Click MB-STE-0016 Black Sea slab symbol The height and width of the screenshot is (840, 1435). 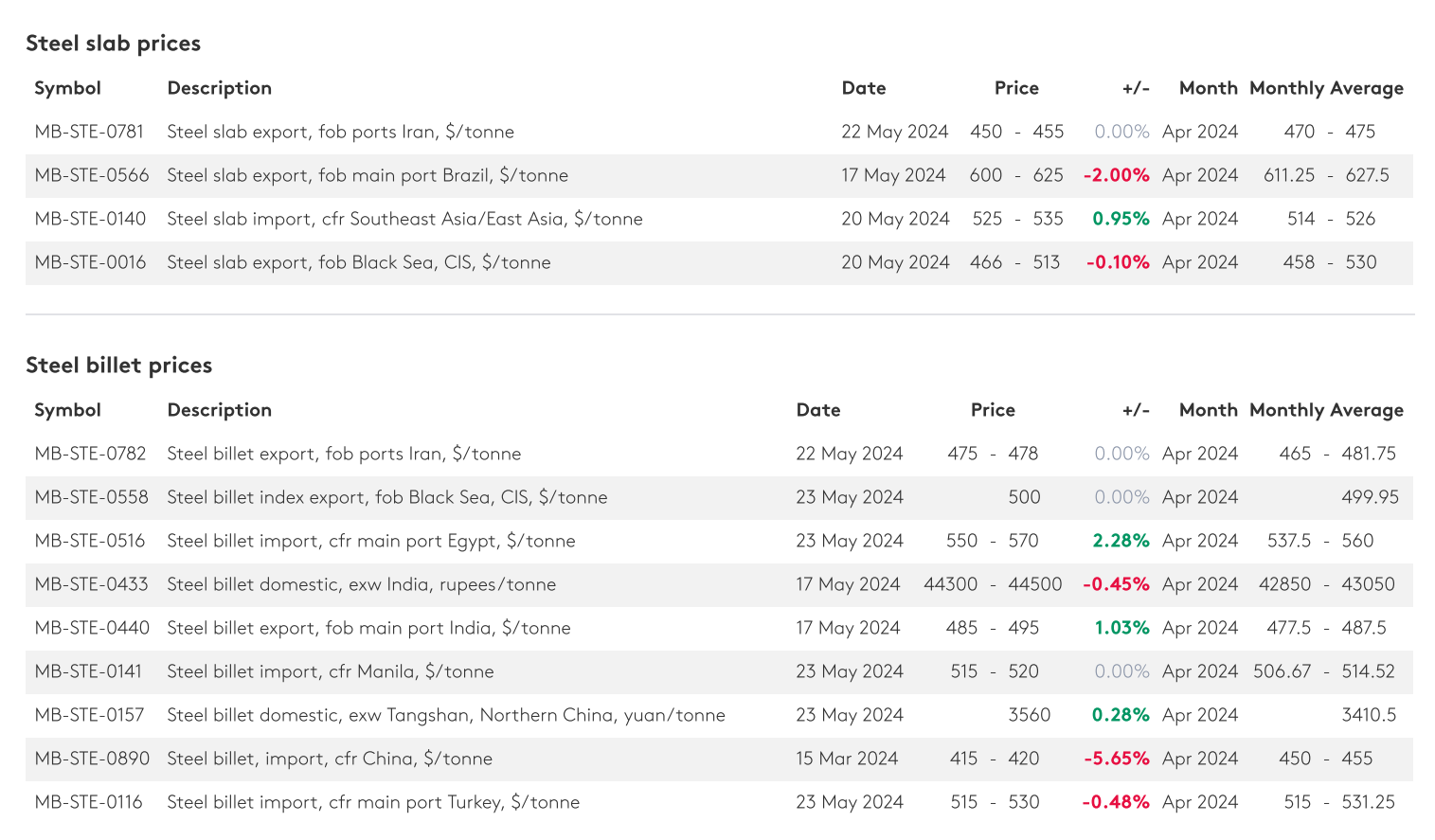tap(90, 262)
